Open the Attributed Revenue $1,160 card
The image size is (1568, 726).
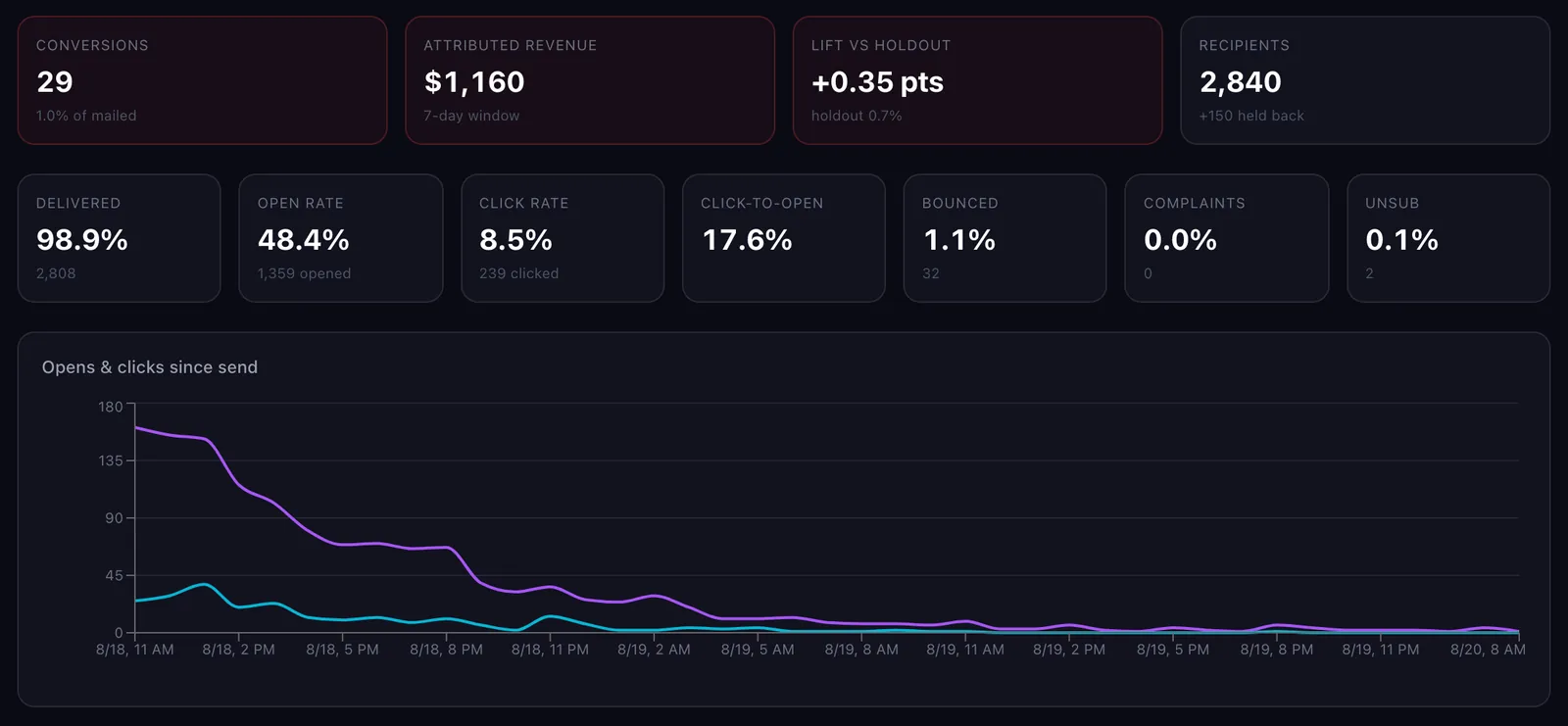click(590, 80)
